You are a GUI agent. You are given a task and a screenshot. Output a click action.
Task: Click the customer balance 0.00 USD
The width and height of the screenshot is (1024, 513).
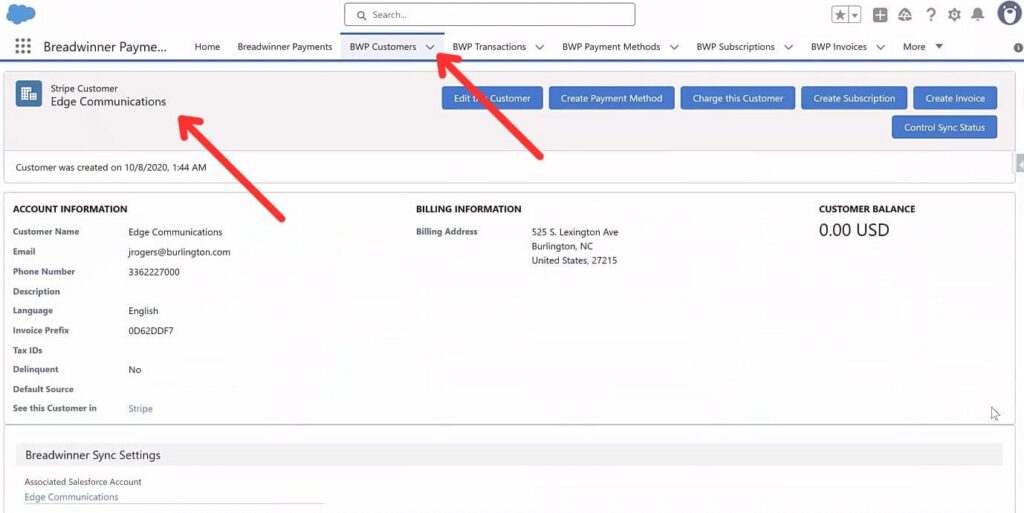click(x=854, y=230)
